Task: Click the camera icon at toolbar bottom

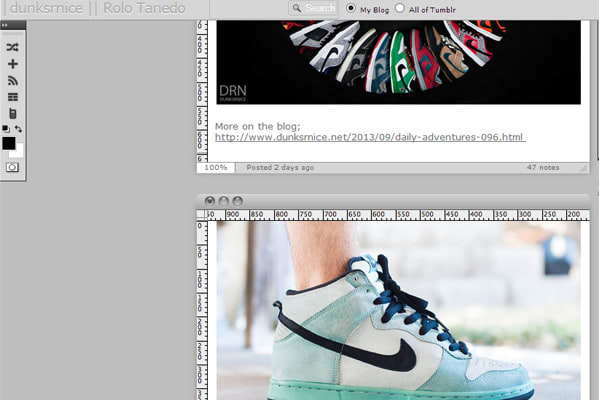Action: click(x=12, y=167)
